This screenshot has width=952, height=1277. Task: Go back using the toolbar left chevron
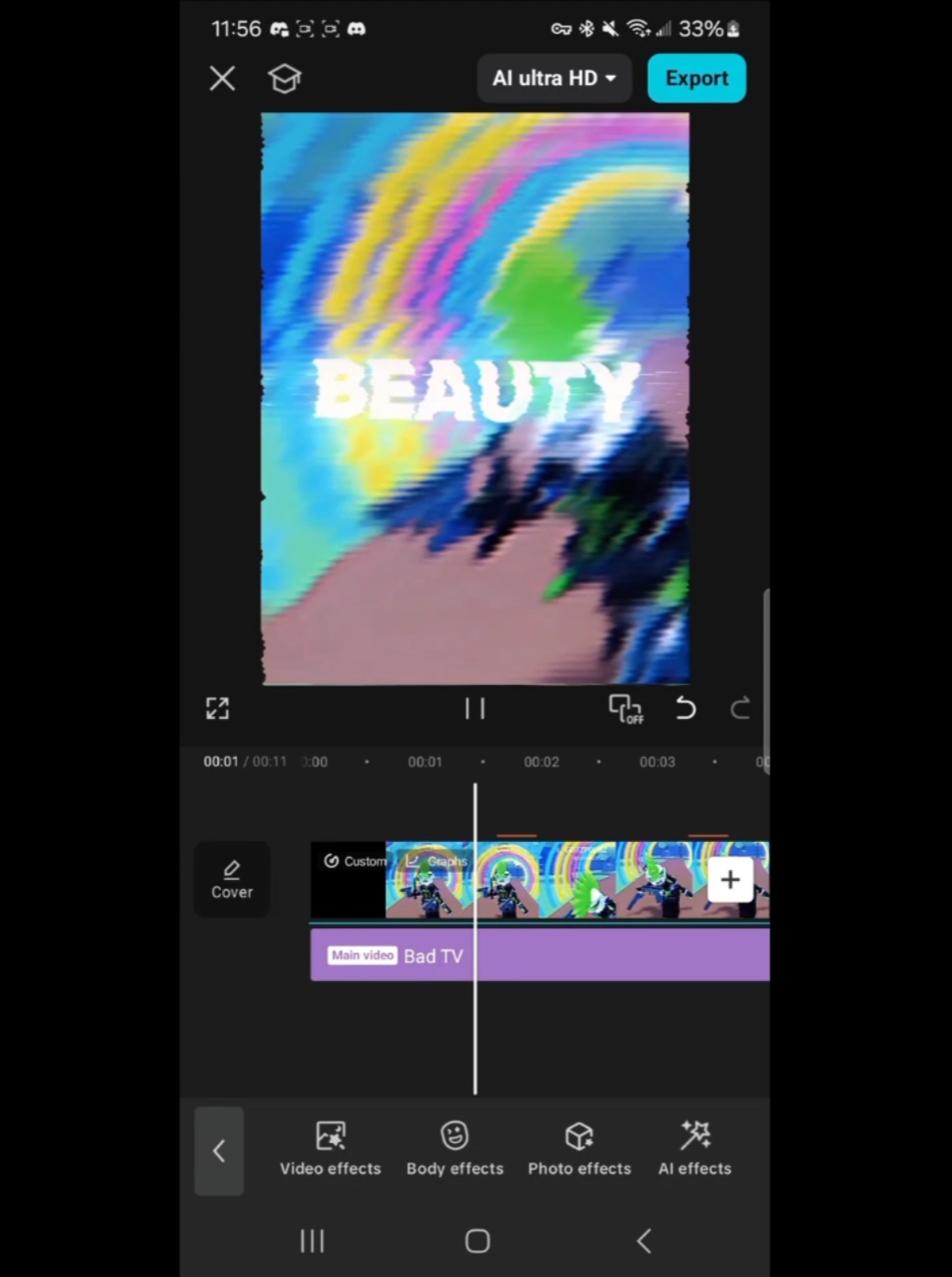point(219,1151)
